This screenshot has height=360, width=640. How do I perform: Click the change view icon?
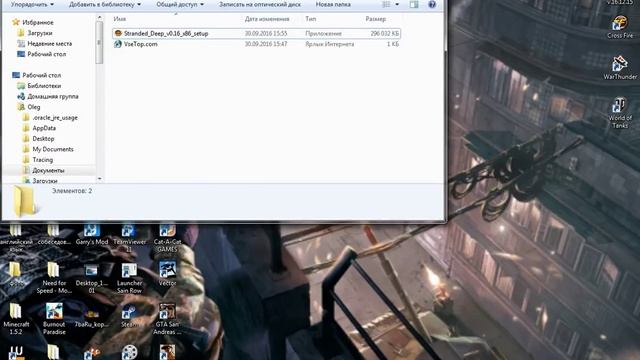pyautogui.click(x=386, y=4)
